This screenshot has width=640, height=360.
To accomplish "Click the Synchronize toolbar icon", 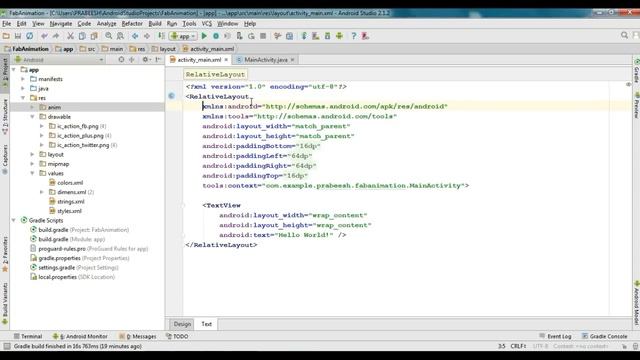I will click(x=29, y=36).
